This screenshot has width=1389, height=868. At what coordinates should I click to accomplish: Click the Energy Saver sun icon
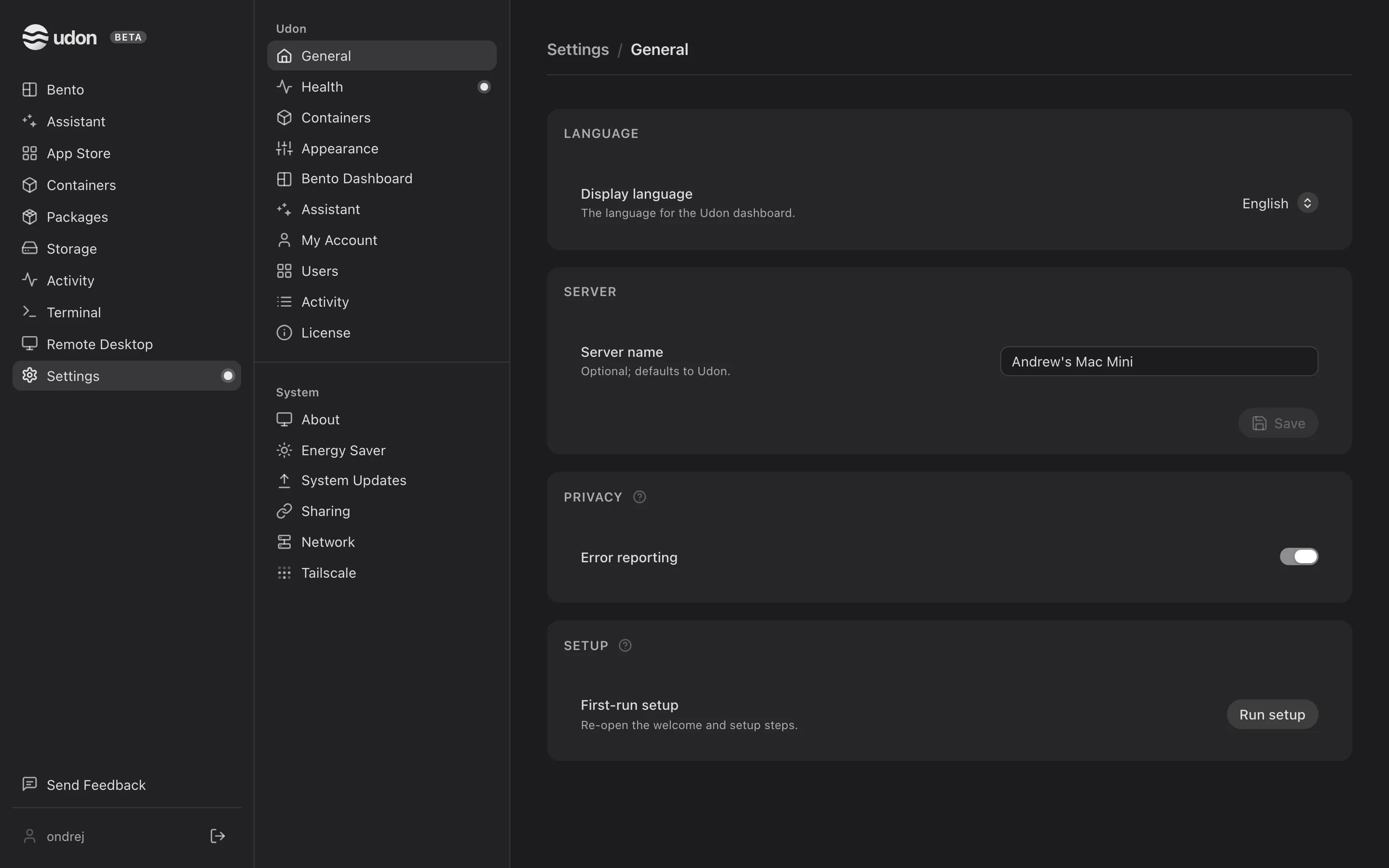coord(284,450)
